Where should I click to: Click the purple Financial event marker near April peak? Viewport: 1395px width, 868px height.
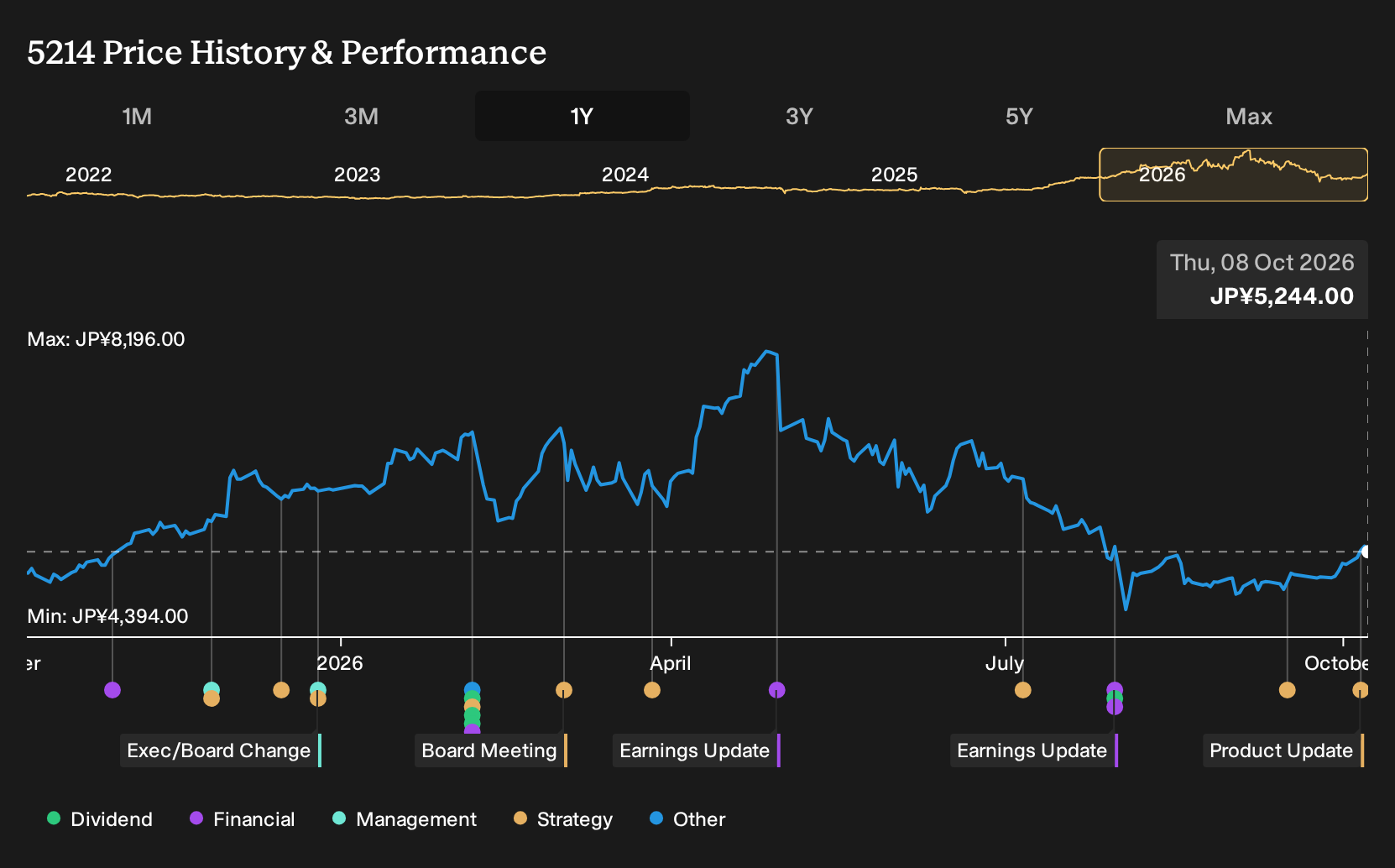click(x=777, y=690)
